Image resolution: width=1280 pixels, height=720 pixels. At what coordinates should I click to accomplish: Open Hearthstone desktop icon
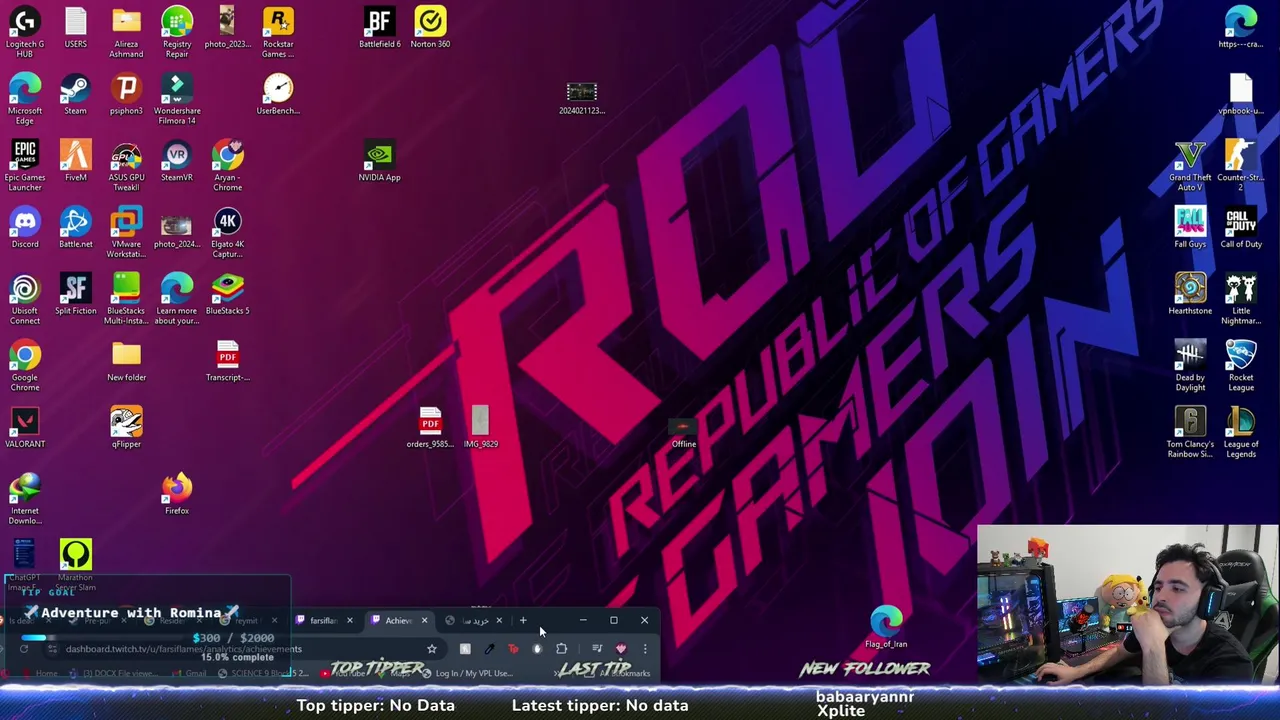coord(1190,295)
